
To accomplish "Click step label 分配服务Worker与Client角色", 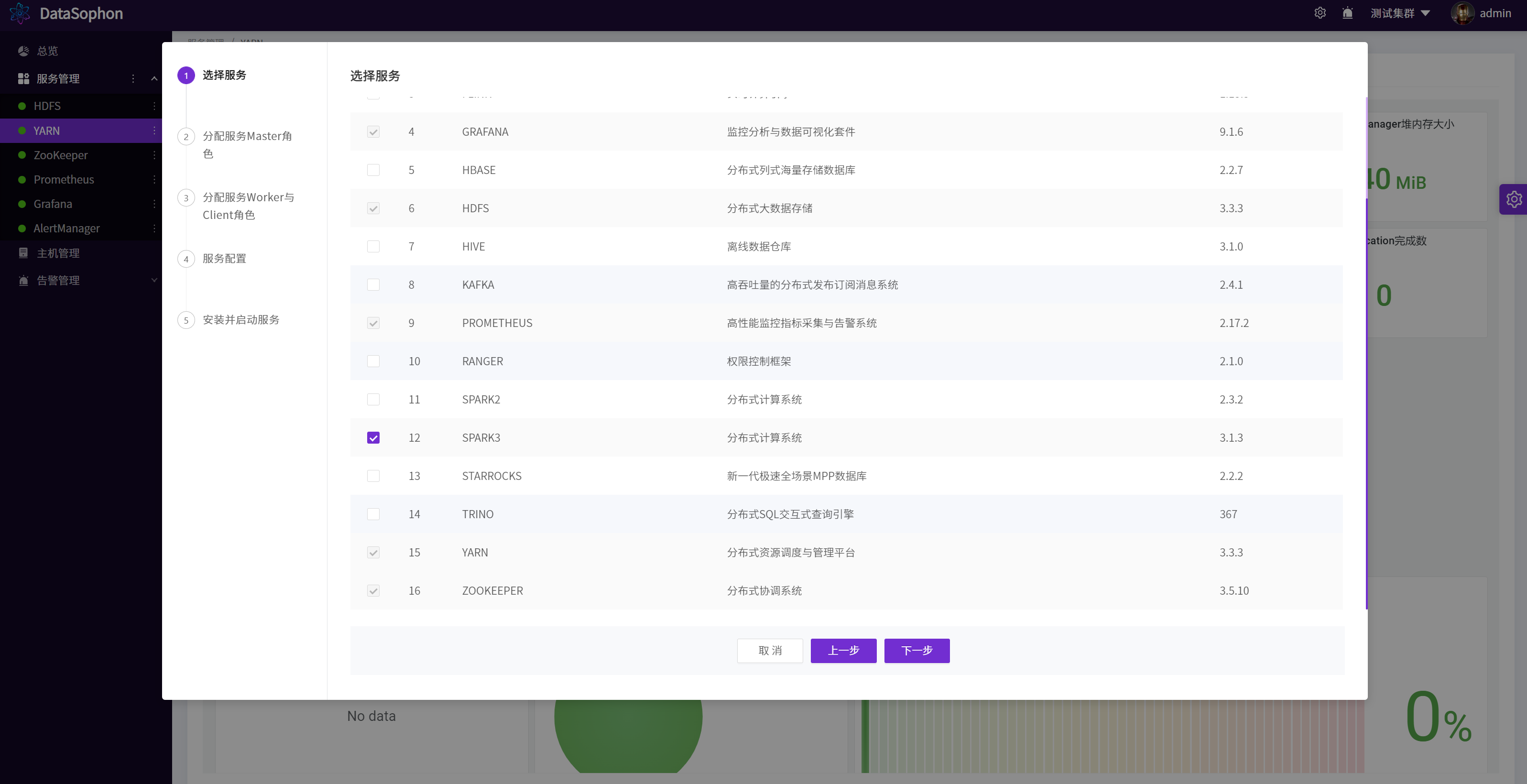I will click(249, 206).
